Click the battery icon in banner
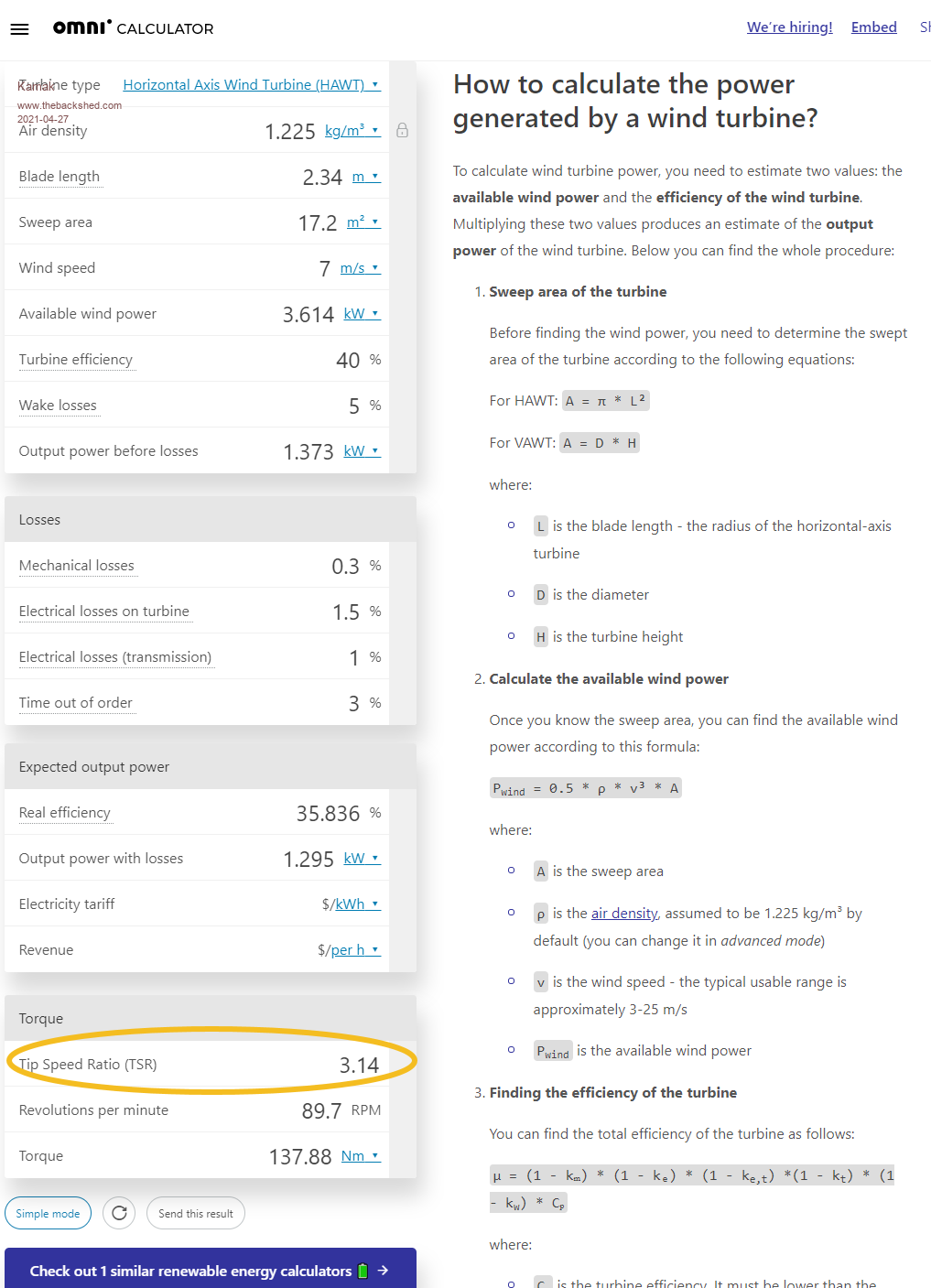This screenshot has width=931, height=1288. (363, 1271)
